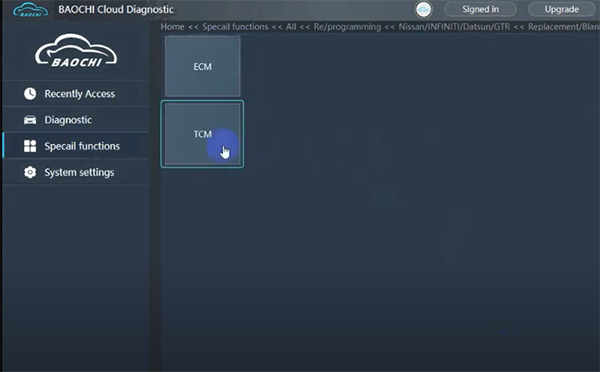Click the System settings gear icon

(x=30, y=172)
